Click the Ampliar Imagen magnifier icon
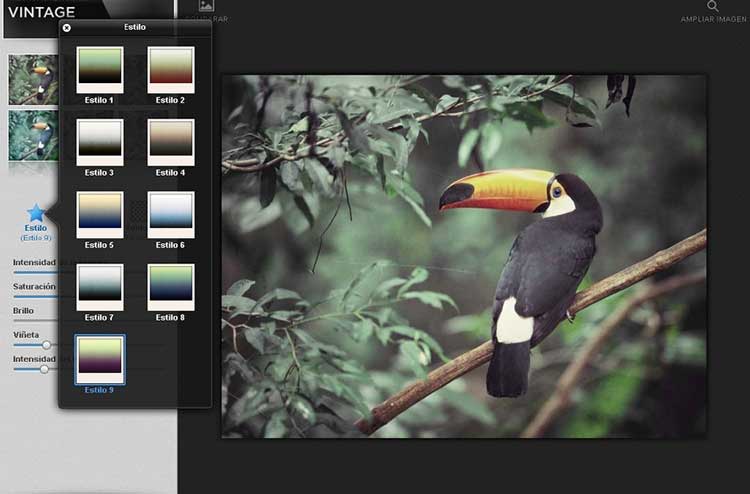The image size is (750, 494). click(713, 6)
